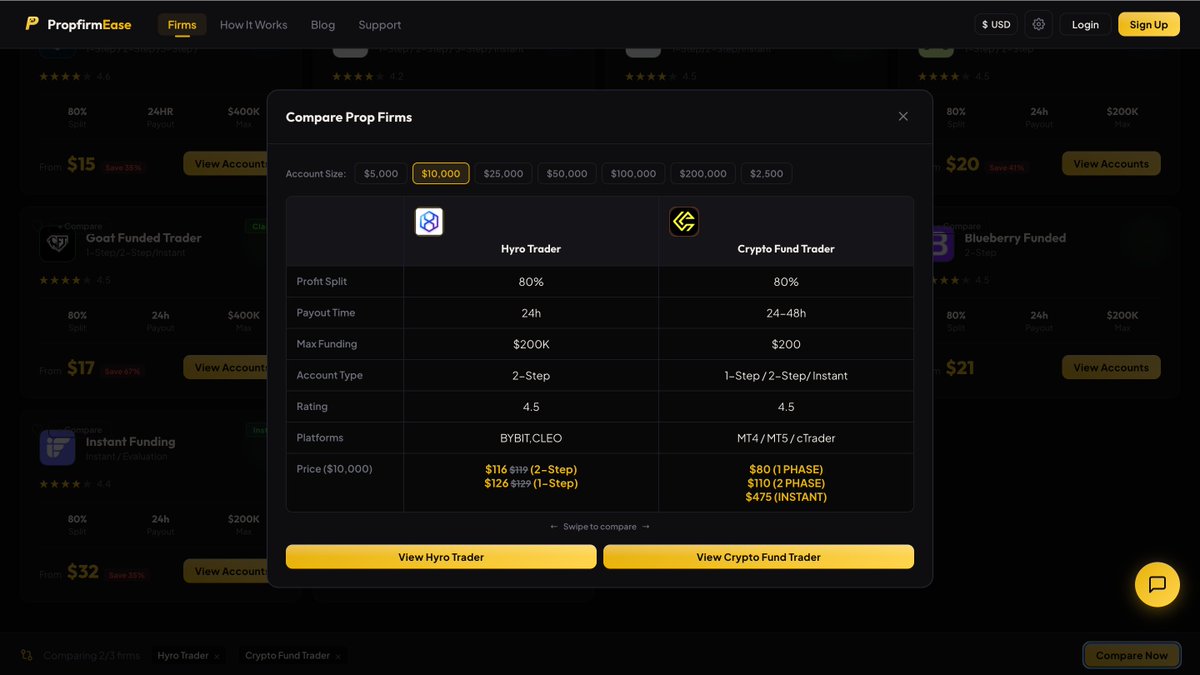Screen dimensions: 1200x675
Task: Click the Instant Funding firm logo
Action: (57, 447)
